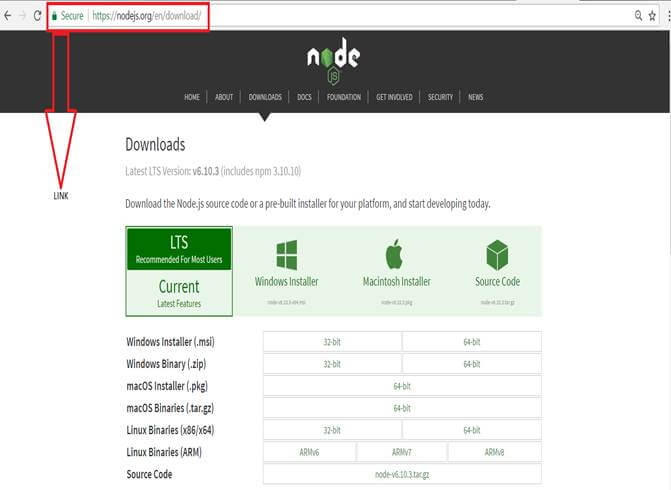Select the LTS Recommended For Most Users tab
This screenshot has height=490, width=671.
point(179,249)
